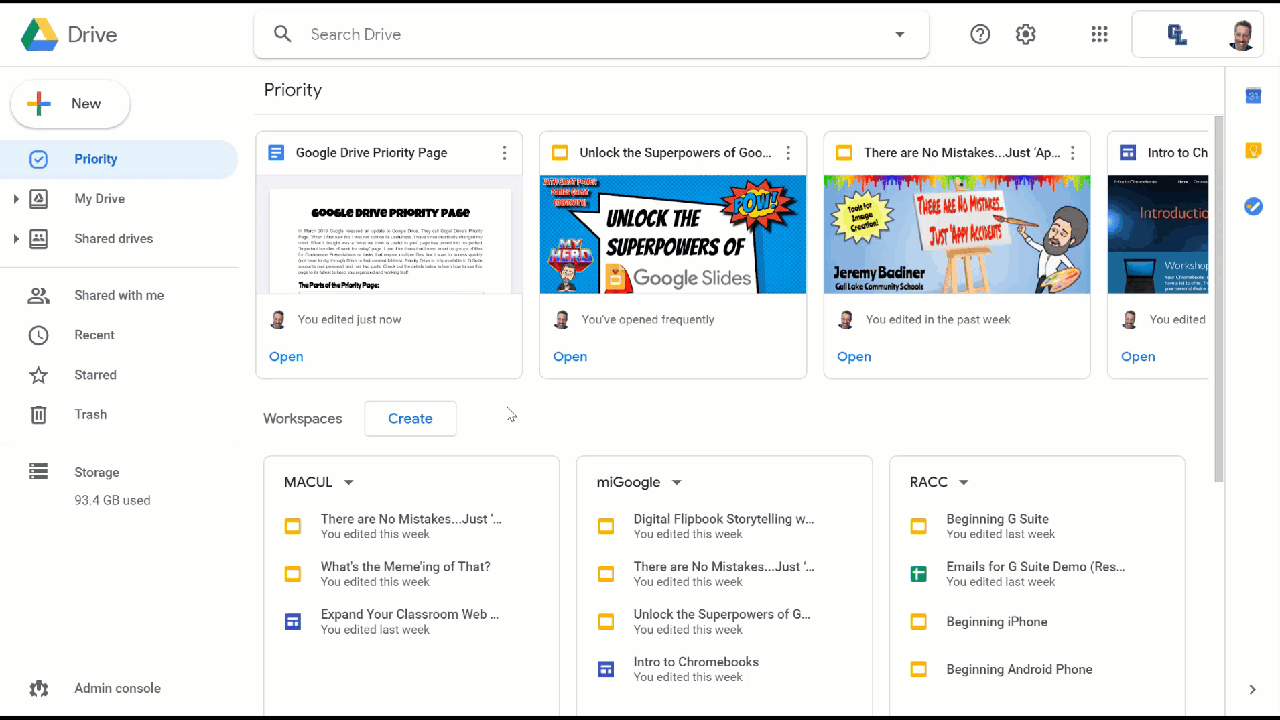Click inside the Search Drive field

point(591,34)
